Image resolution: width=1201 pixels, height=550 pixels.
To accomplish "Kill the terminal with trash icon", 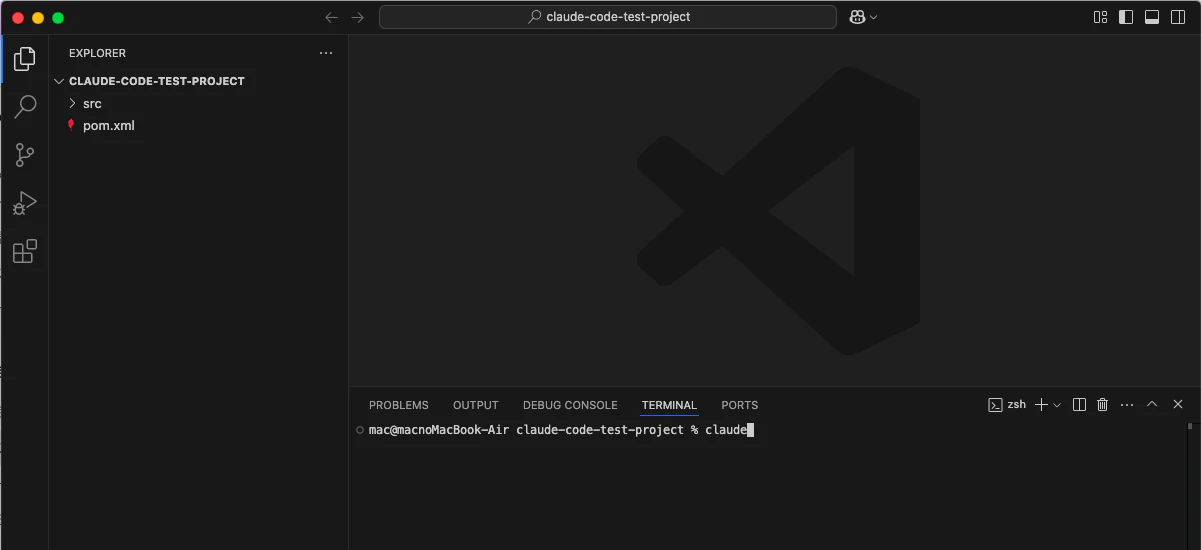I will coord(1103,405).
